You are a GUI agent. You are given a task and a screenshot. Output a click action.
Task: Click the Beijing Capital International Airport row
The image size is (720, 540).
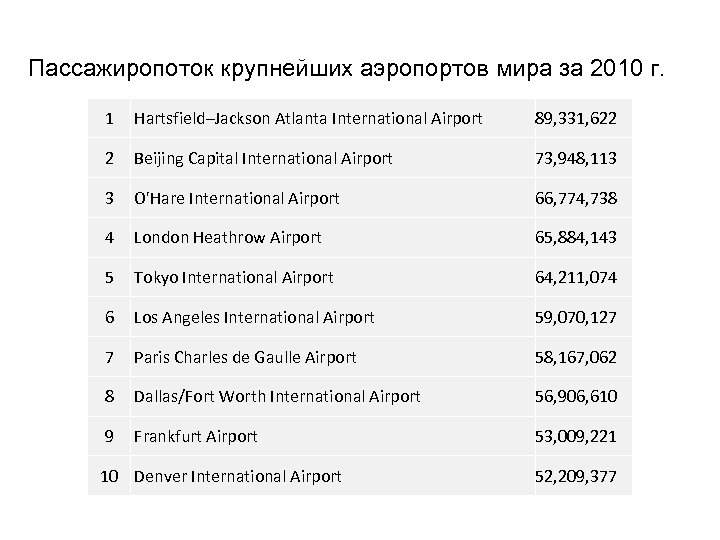(x=263, y=159)
